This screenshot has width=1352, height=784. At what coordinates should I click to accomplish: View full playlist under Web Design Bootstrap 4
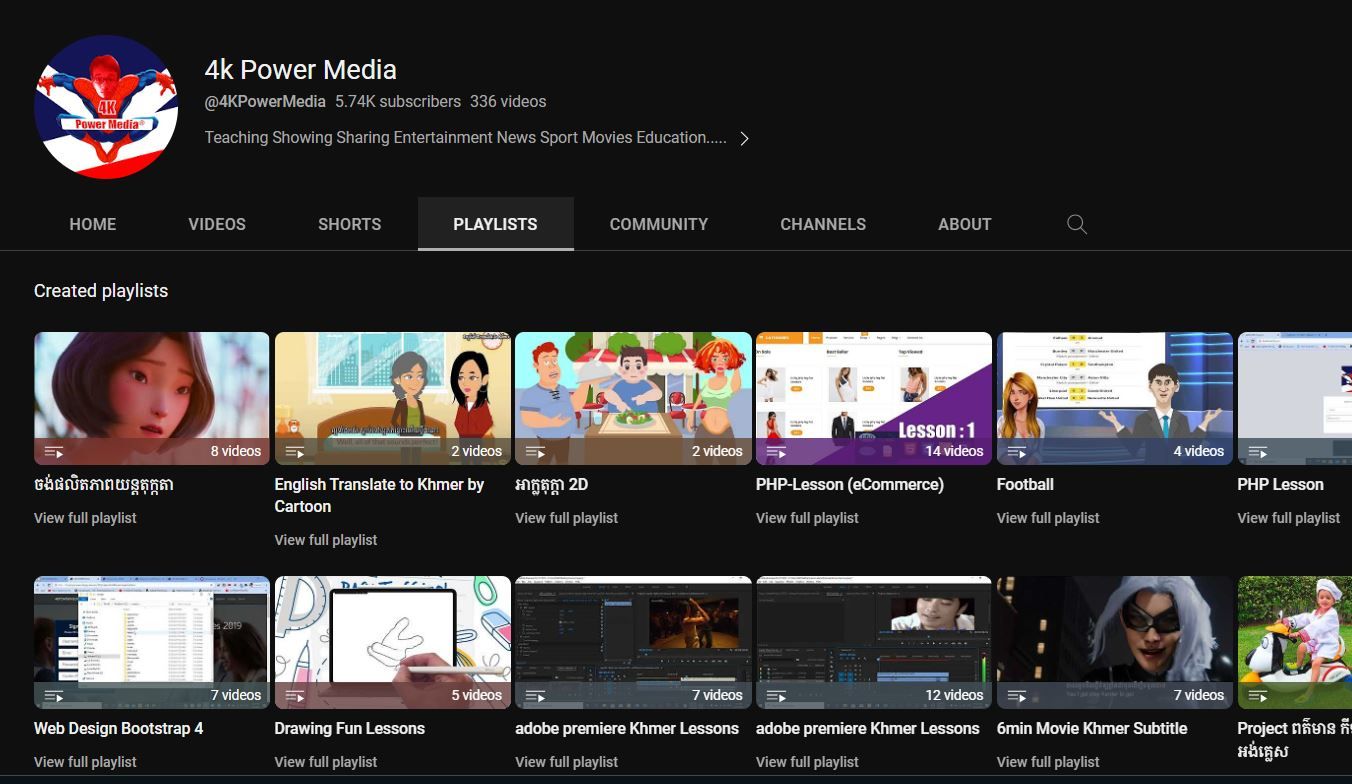(x=85, y=762)
